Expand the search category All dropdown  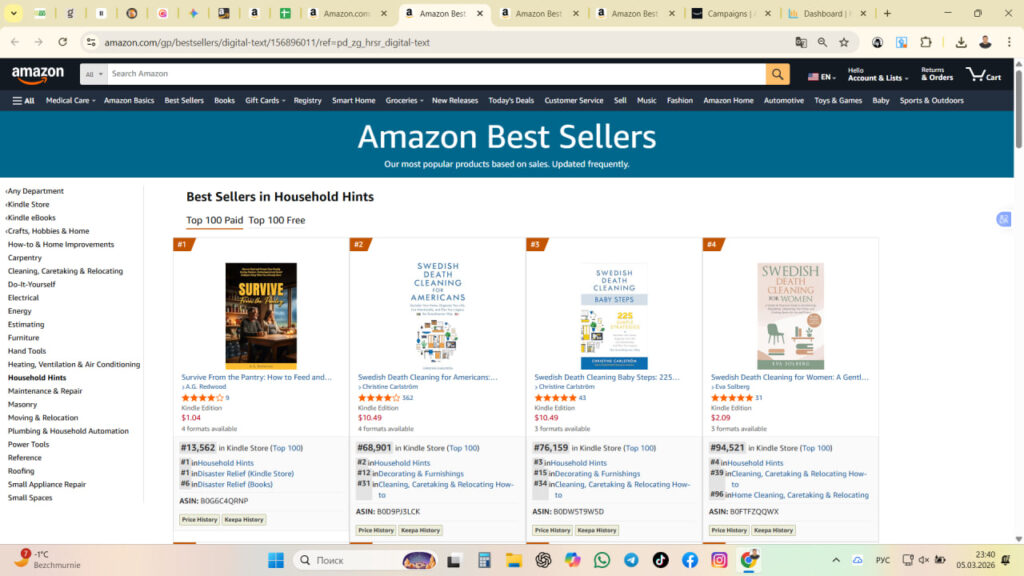[x=93, y=74]
